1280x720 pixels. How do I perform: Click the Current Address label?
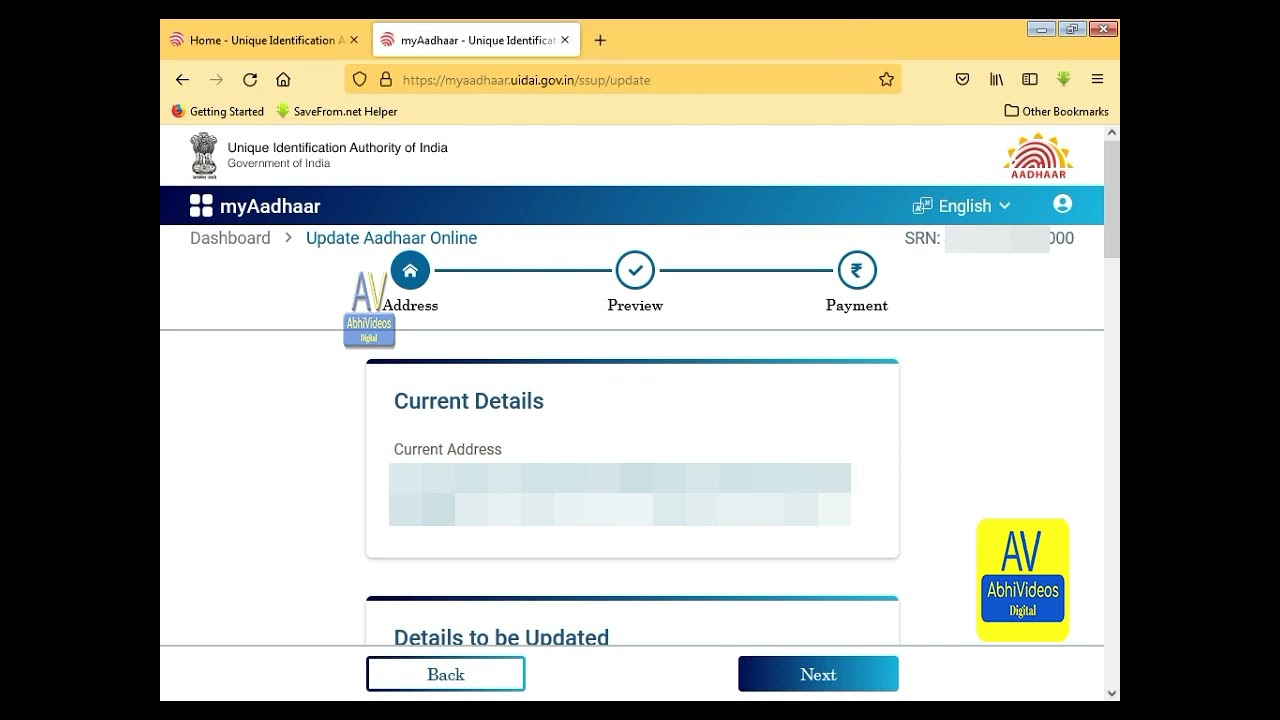(448, 450)
